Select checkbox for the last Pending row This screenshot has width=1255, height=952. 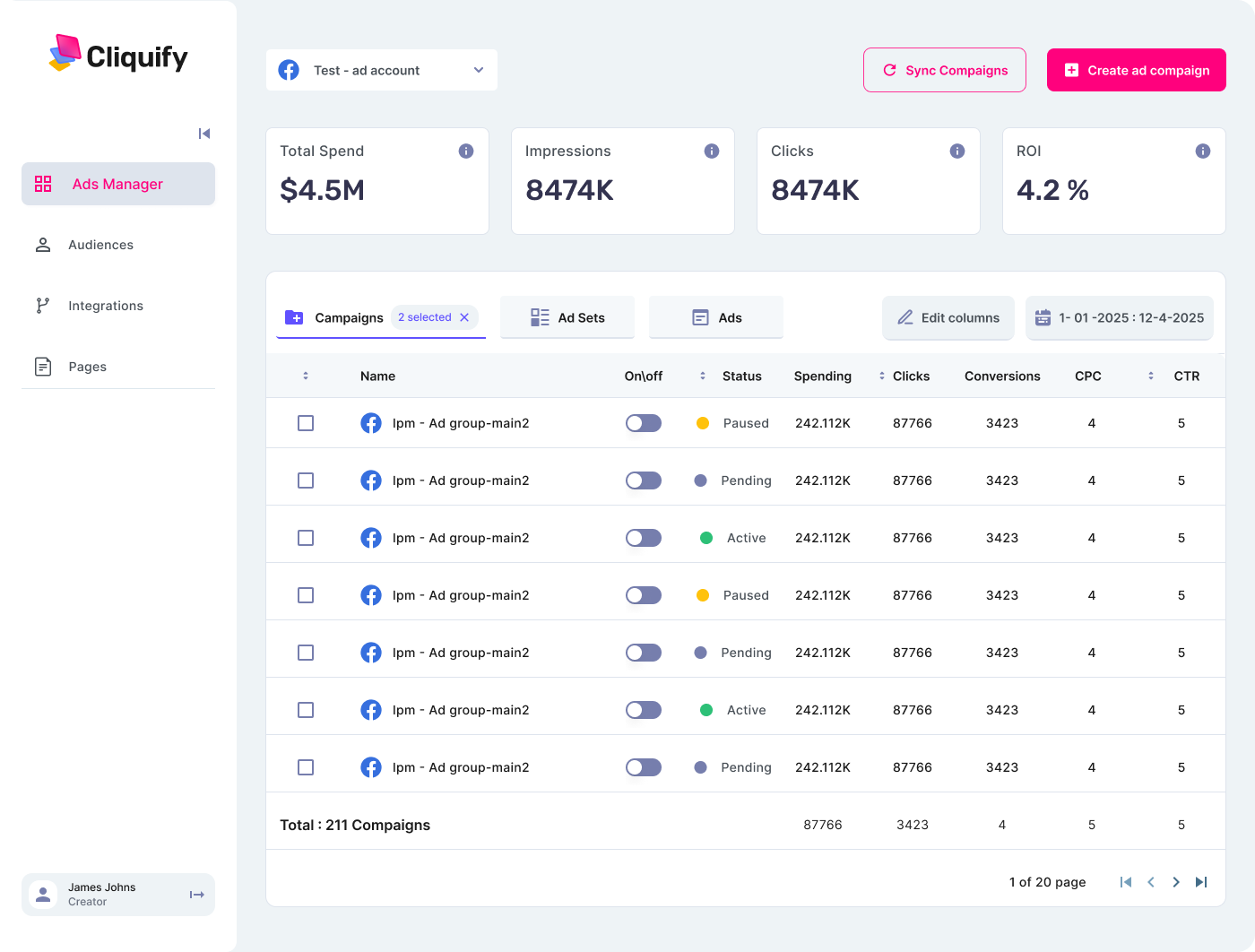point(306,767)
